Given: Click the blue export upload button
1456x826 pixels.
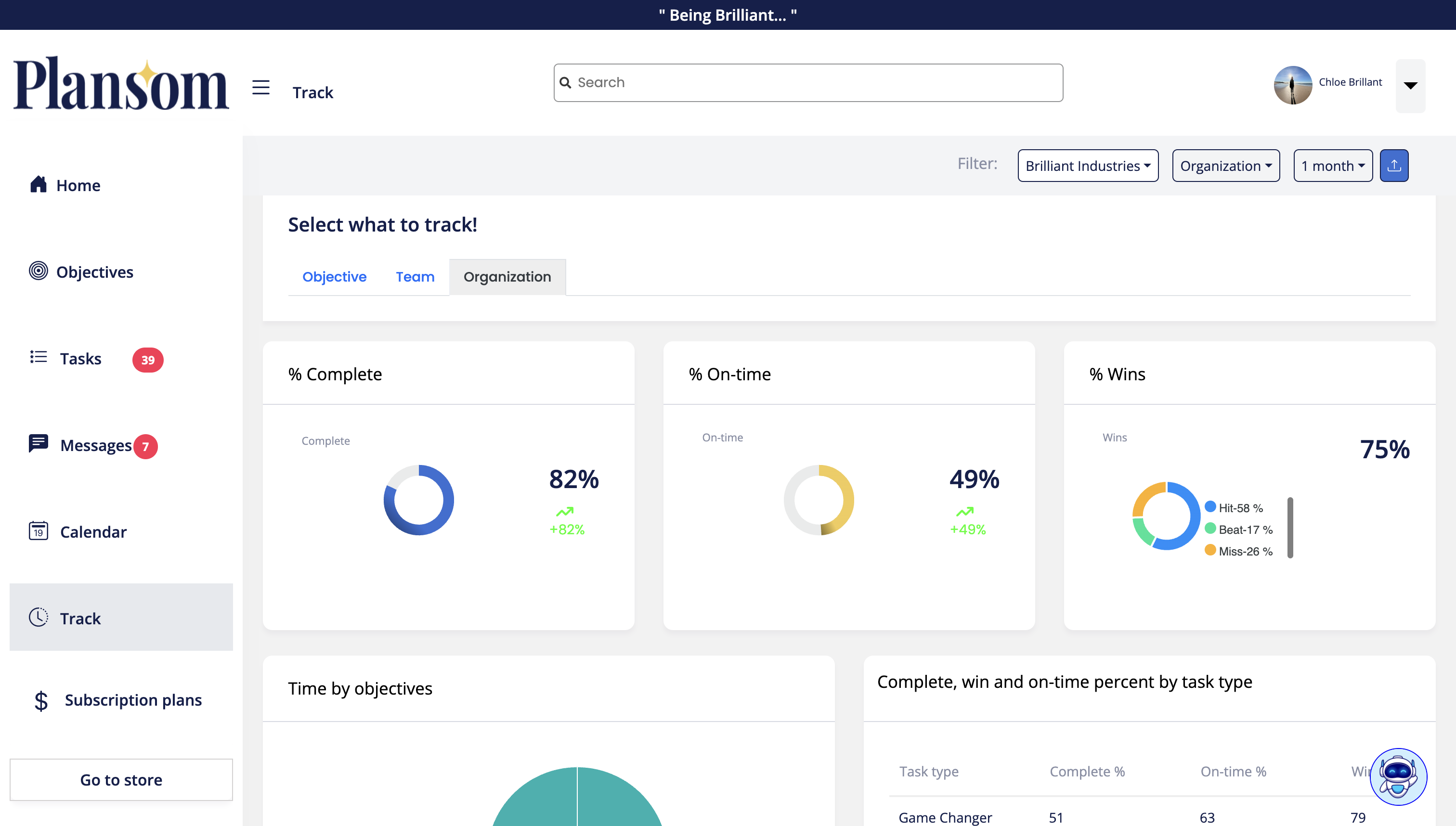Looking at the screenshot, I should [x=1393, y=166].
